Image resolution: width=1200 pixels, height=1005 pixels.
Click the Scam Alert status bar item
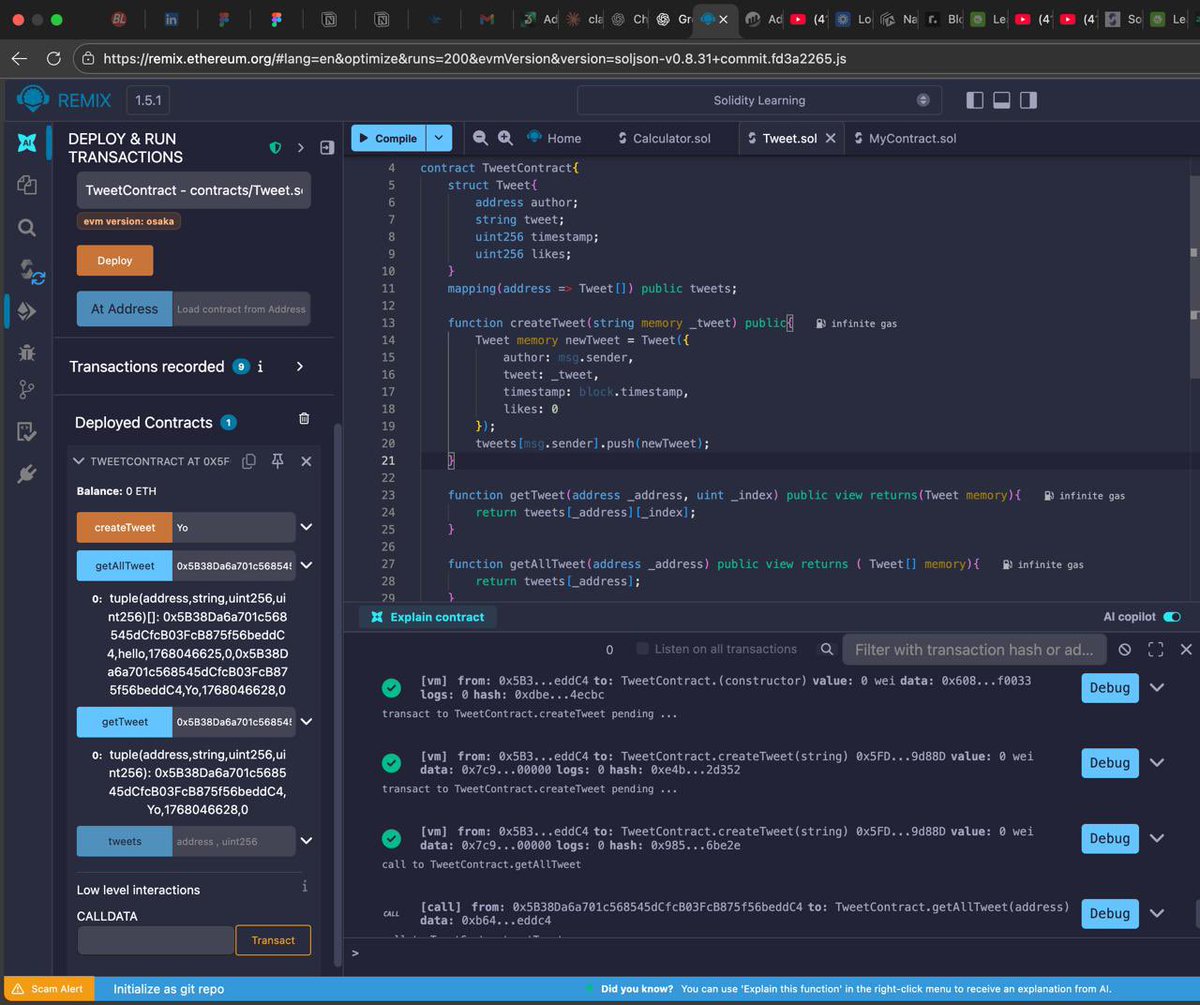(50, 989)
